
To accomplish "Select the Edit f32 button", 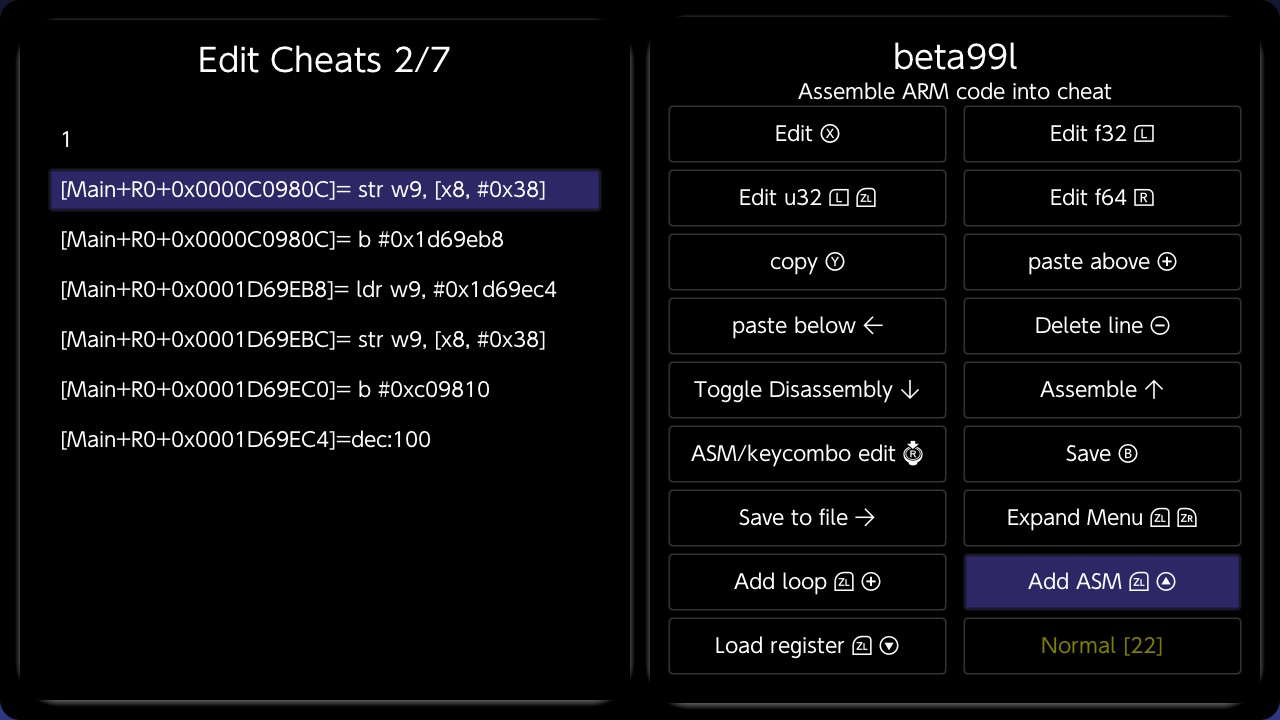I will tap(1102, 134).
